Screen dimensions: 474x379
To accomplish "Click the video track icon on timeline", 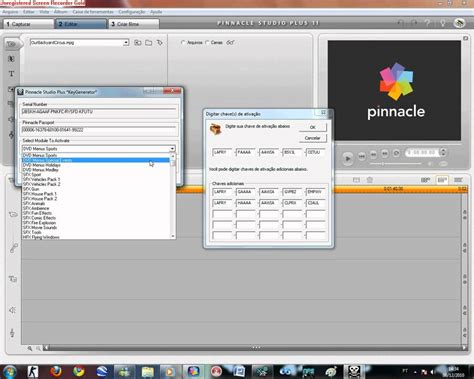I will click(x=13, y=214).
